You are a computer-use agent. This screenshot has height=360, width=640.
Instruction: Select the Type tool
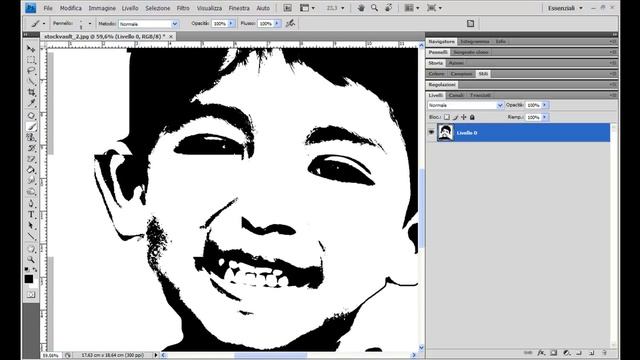pos(31,215)
